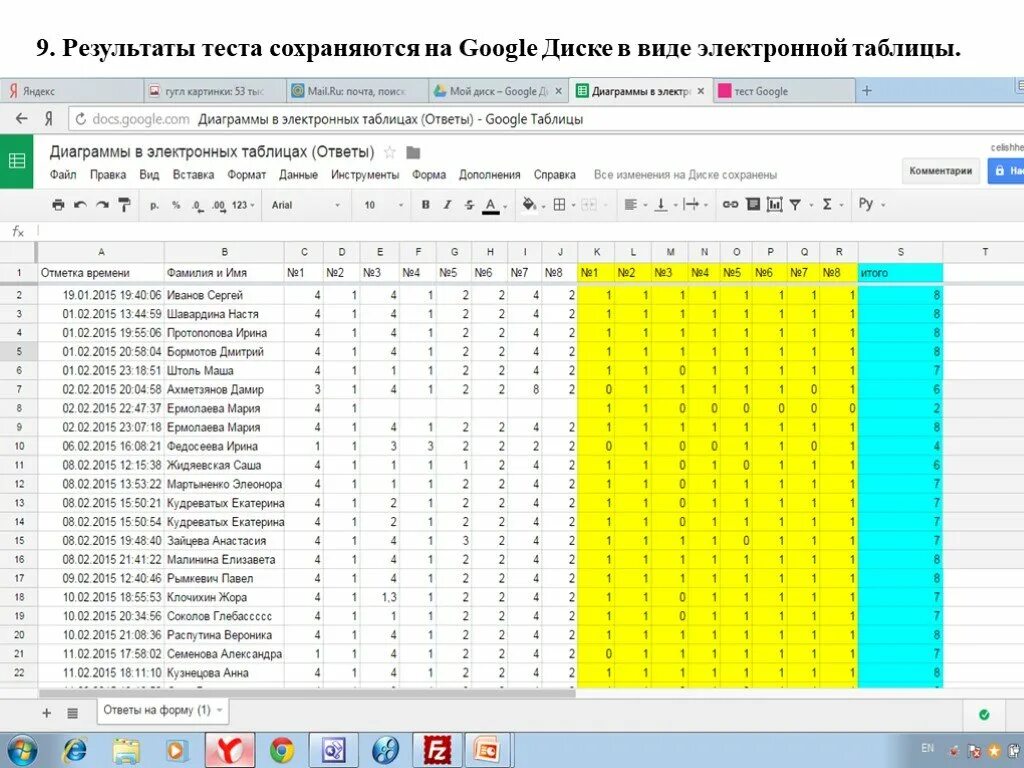Increase decimal places

point(218,205)
